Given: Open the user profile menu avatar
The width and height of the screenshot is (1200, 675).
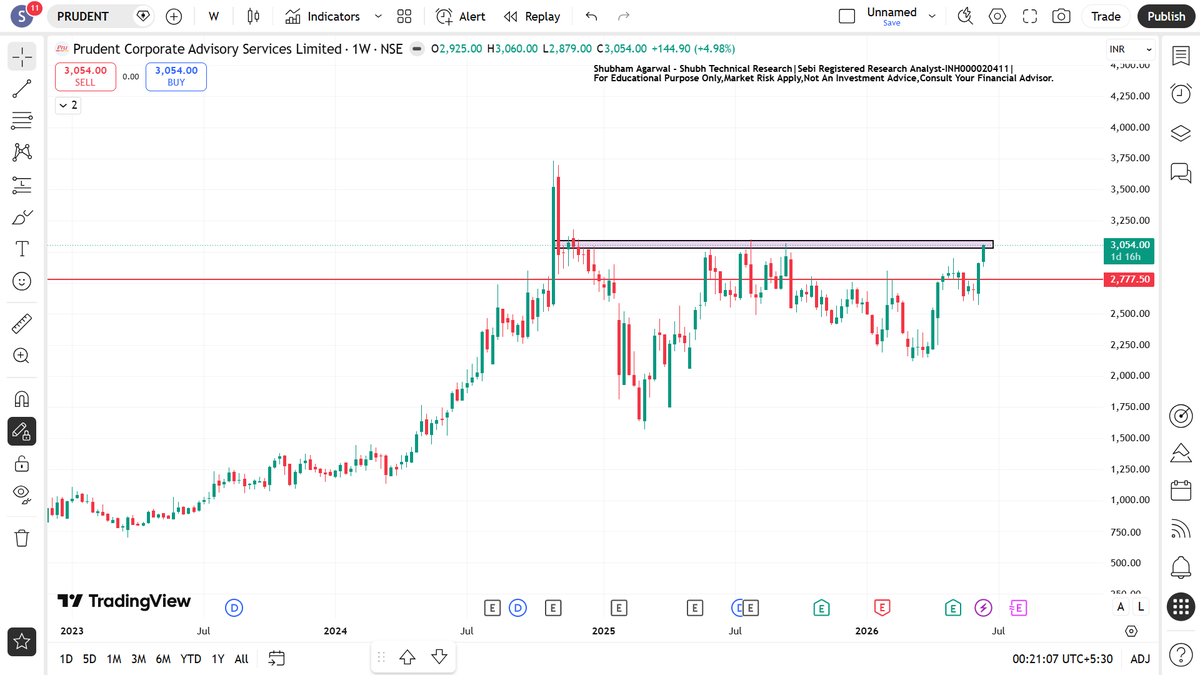Looking at the screenshot, I should (x=22, y=16).
